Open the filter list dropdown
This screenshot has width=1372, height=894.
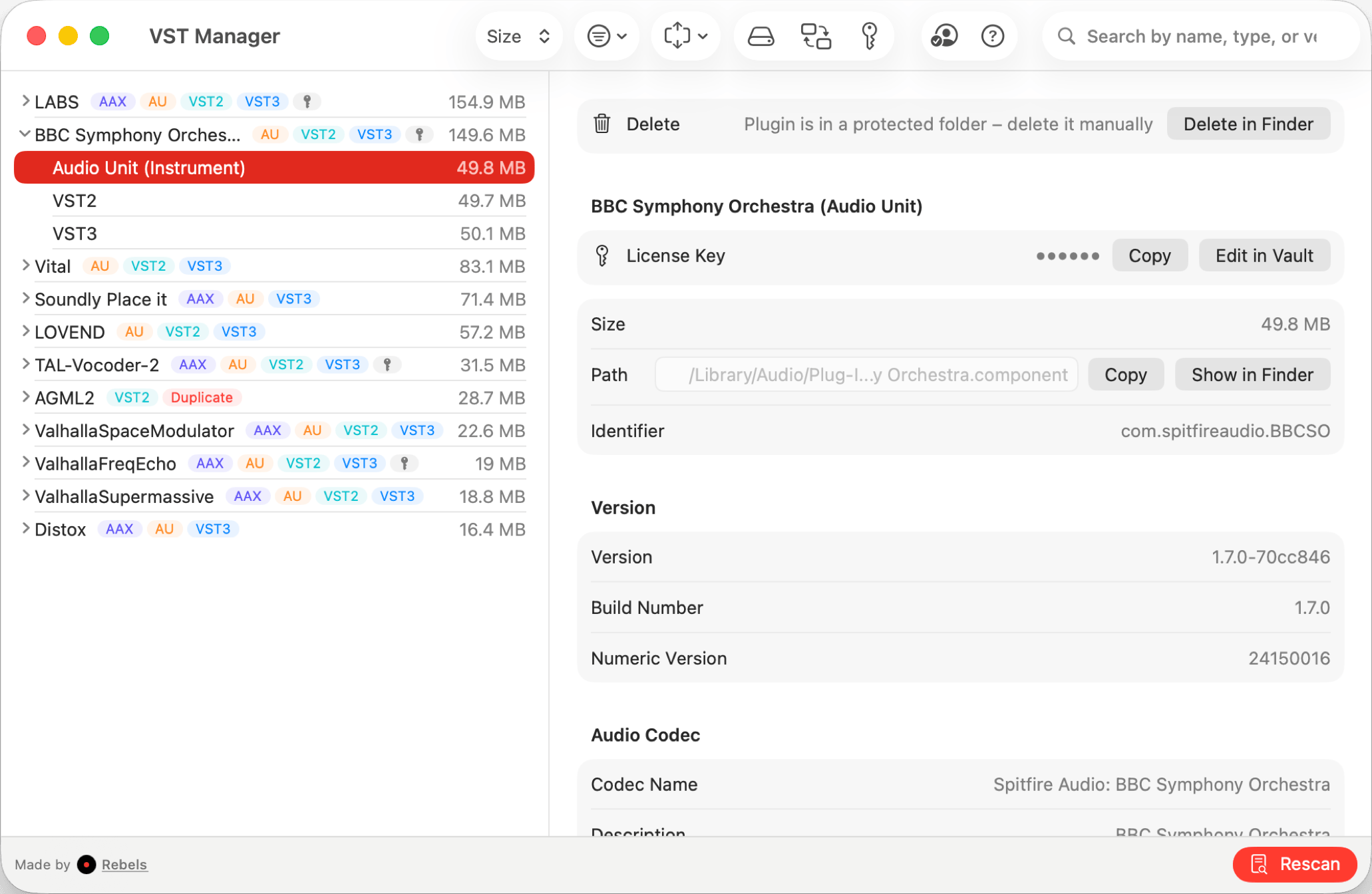[x=607, y=37]
